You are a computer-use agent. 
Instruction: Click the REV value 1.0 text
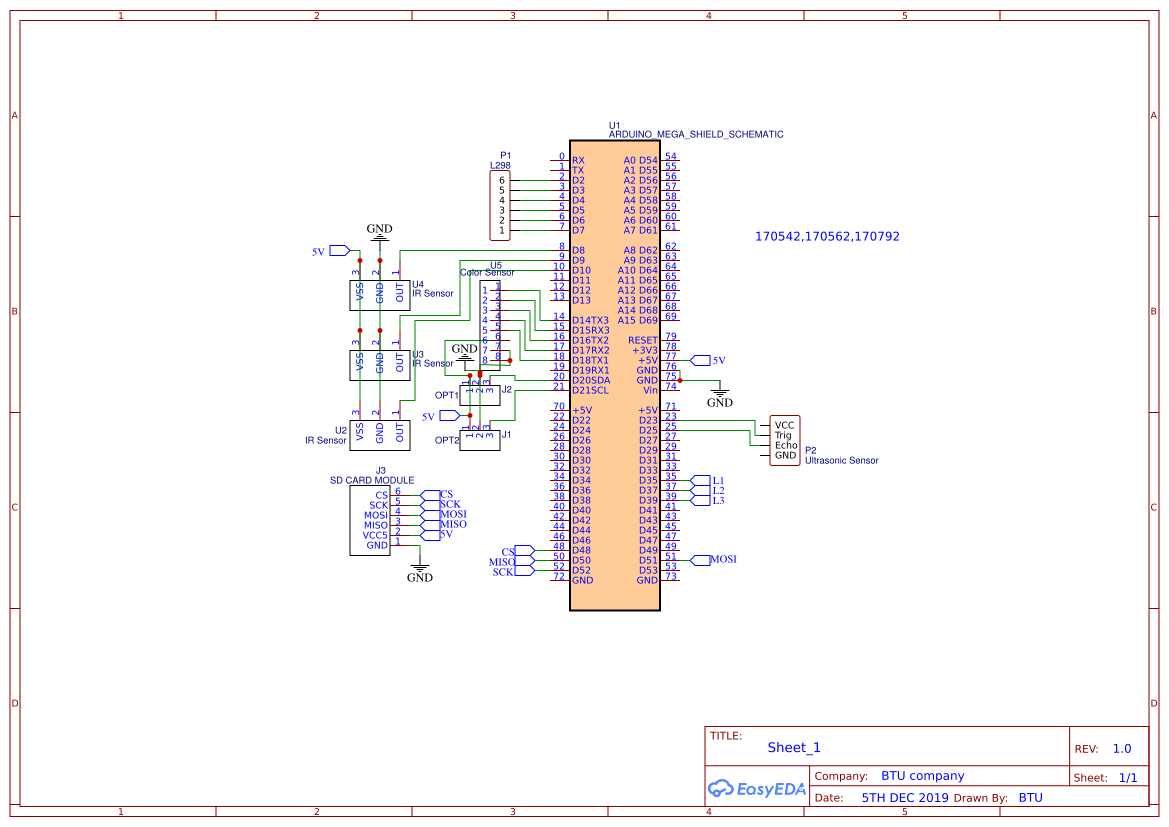[x=1120, y=748]
